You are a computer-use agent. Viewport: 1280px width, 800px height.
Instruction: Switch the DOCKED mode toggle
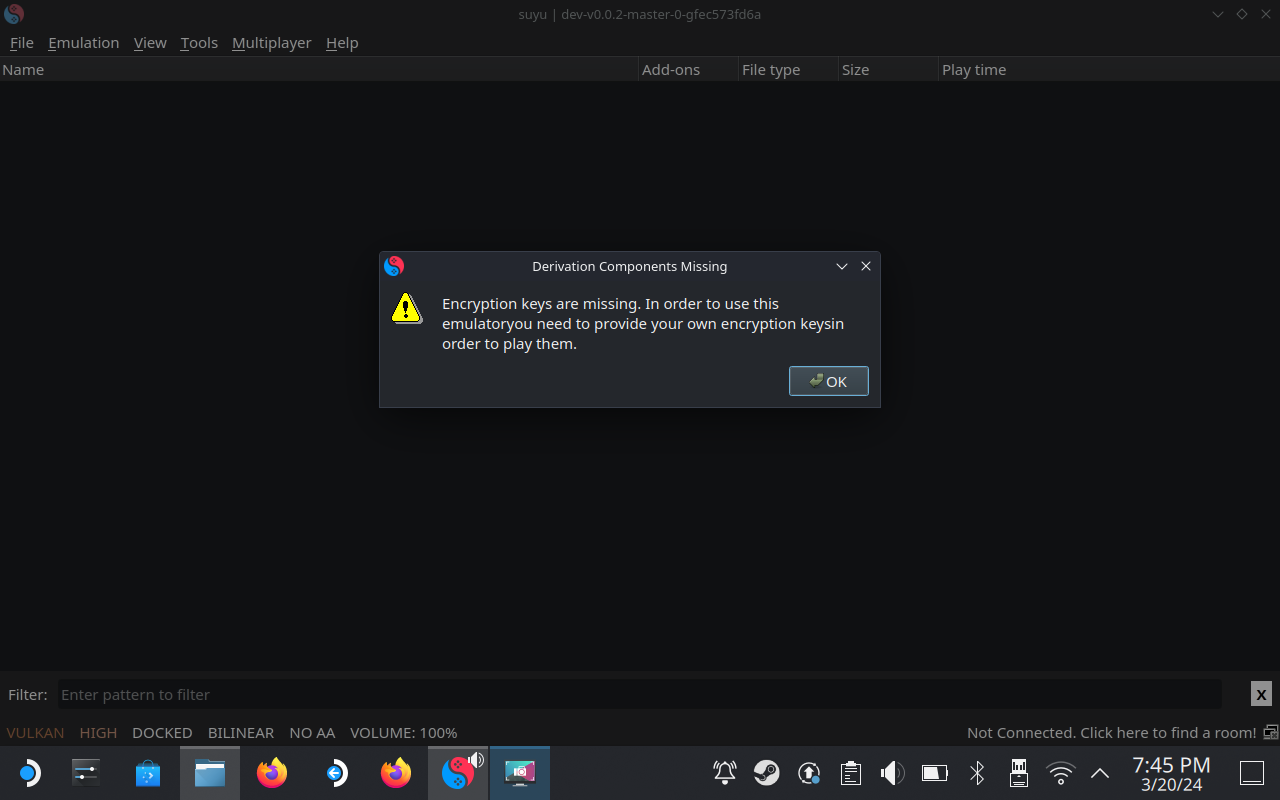(x=162, y=733)
